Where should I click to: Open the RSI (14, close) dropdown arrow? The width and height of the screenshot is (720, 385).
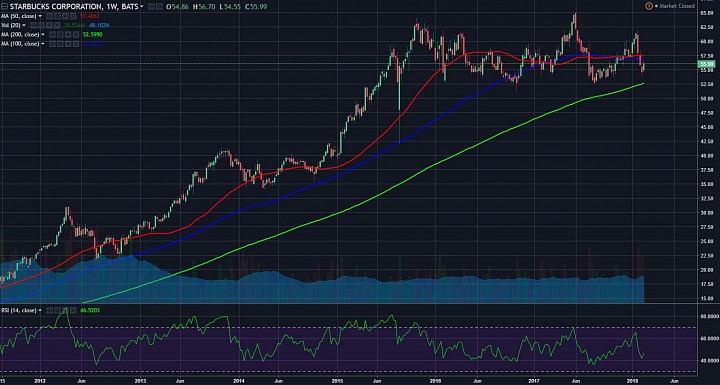40,310
